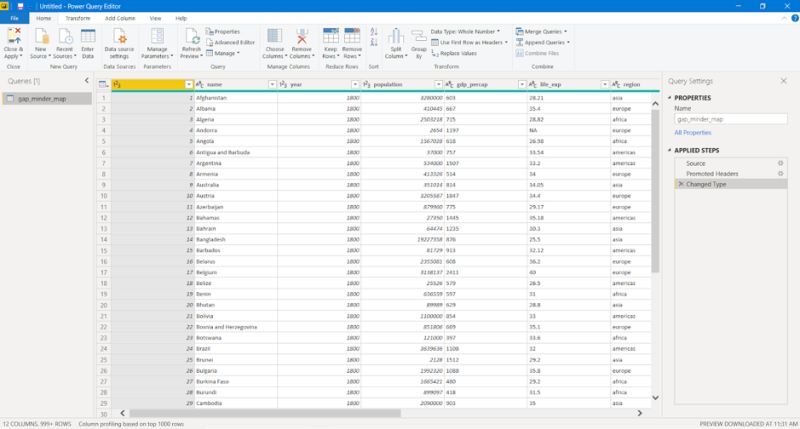Open the New Source icon
The width and height of the screenshot is (800, 429).
tap(41, 36)
